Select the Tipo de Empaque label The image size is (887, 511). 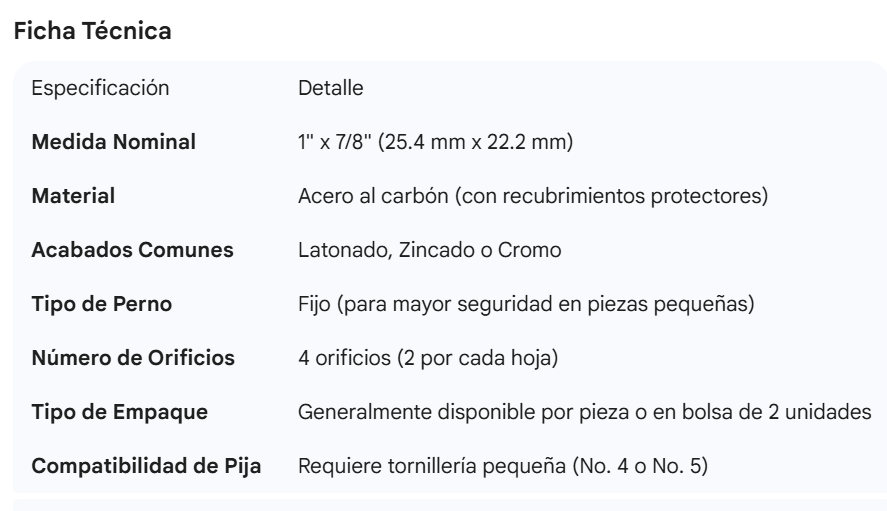(115, 412)
